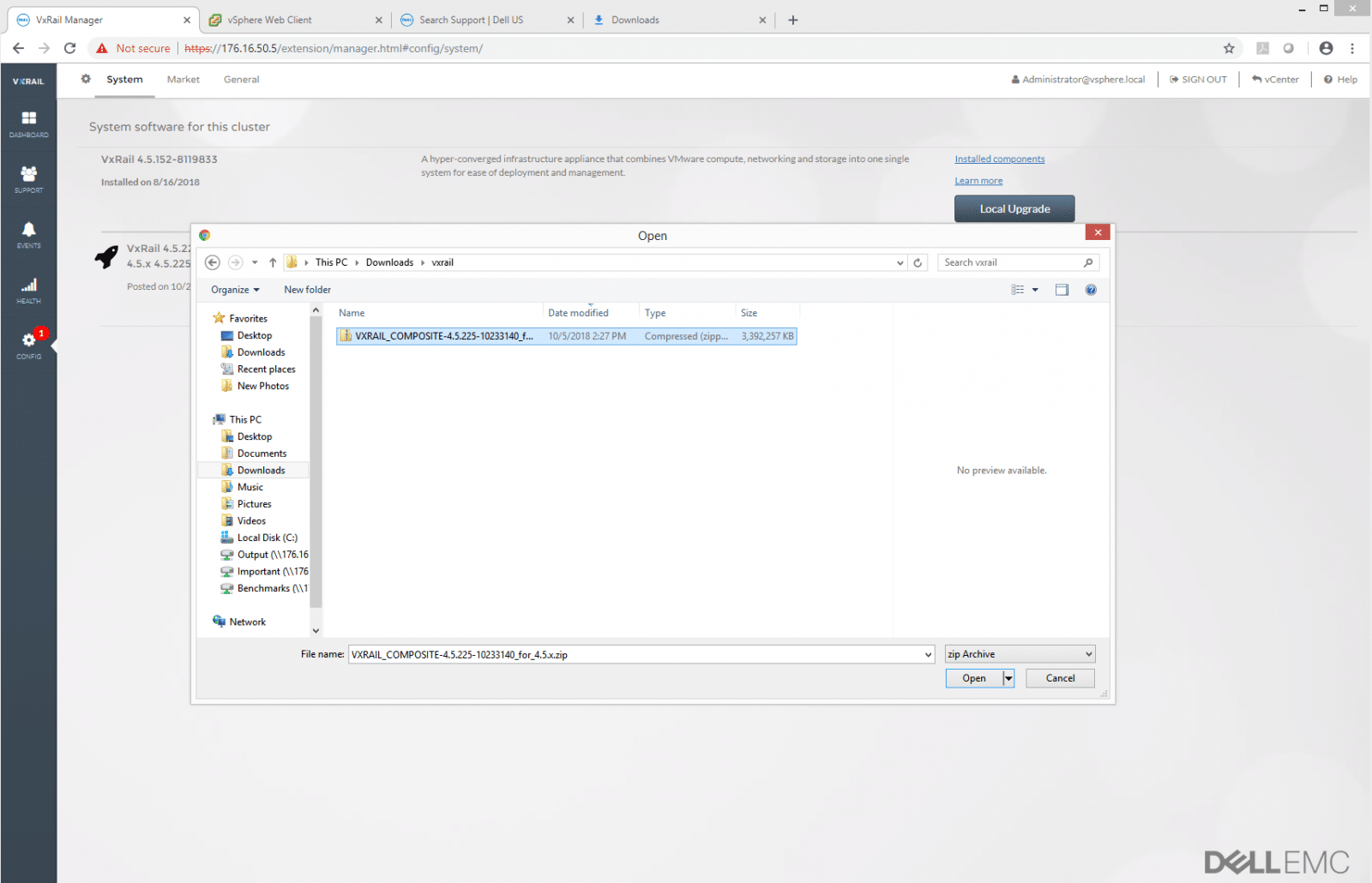Go to vCenter link
This screenshot has width=1372, height=883.
[1275, 79]
